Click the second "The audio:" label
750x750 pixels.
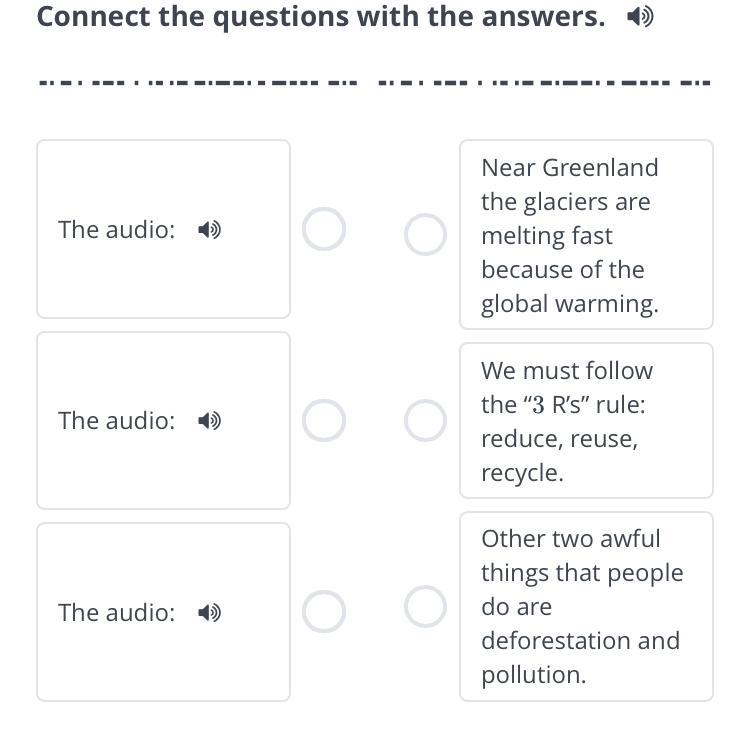(116, 421)
